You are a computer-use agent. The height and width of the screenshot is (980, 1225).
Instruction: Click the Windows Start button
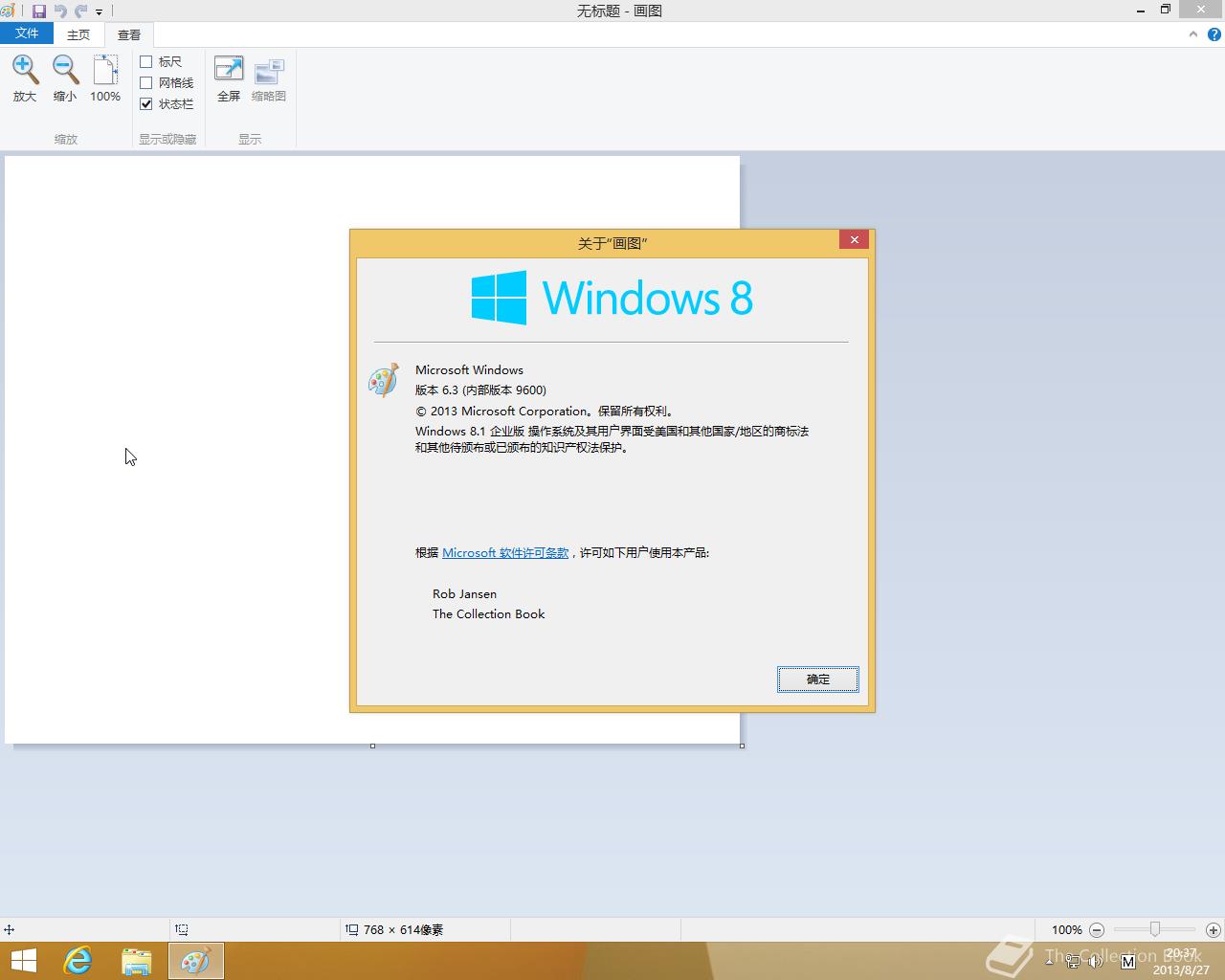pyautogui.click(x=23, y=961)
